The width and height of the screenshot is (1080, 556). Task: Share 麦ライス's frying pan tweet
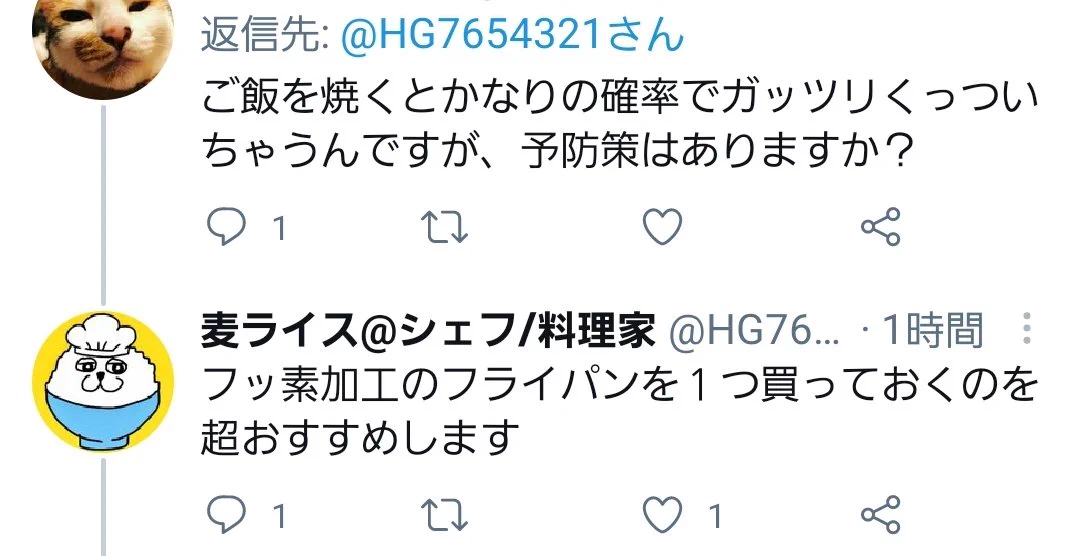tap(881, 515)
